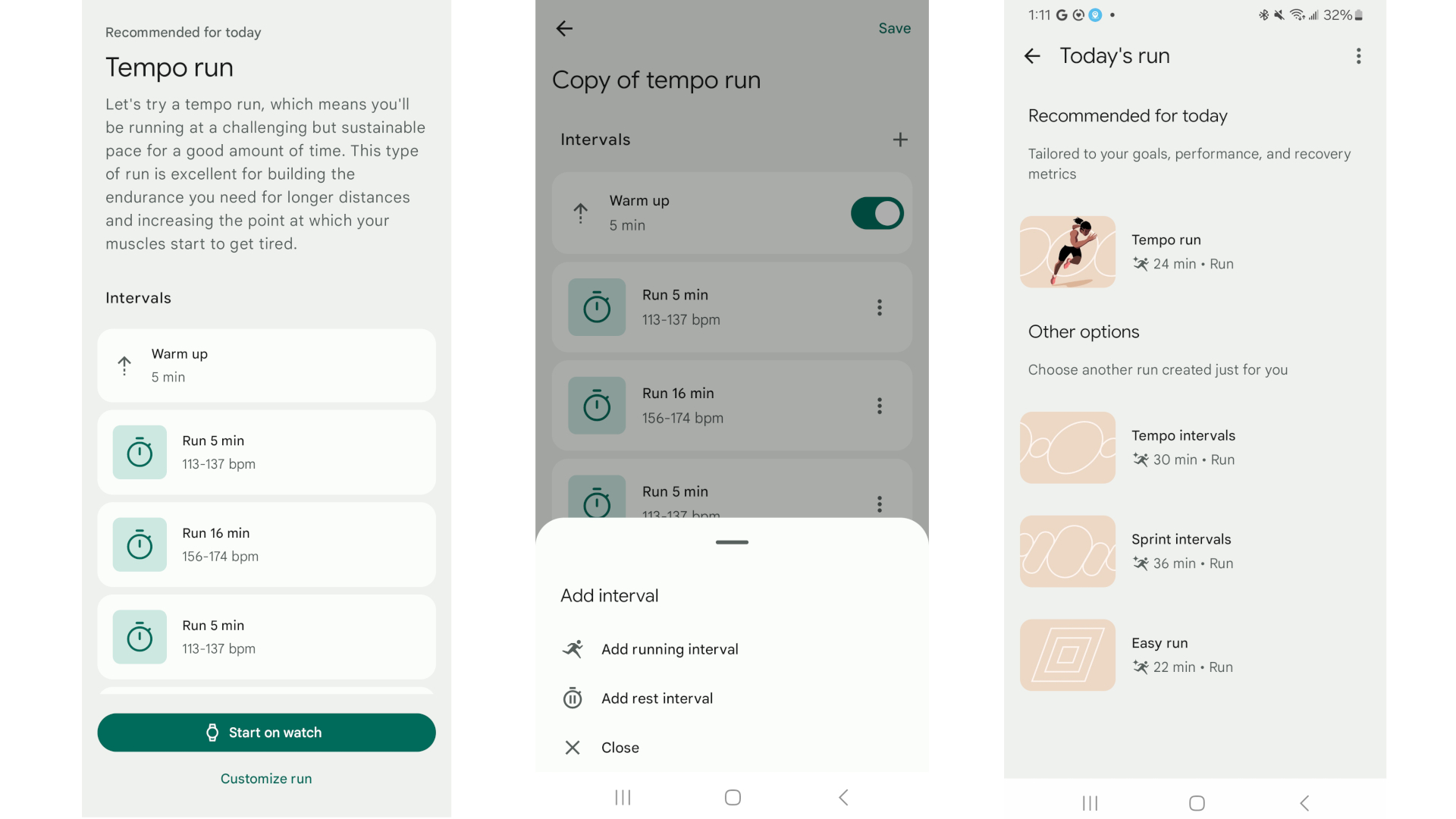This screenshot has width=1456, height=819.
Task: Open the back arrow on Copy of tempo run
Action: point(565,27)
